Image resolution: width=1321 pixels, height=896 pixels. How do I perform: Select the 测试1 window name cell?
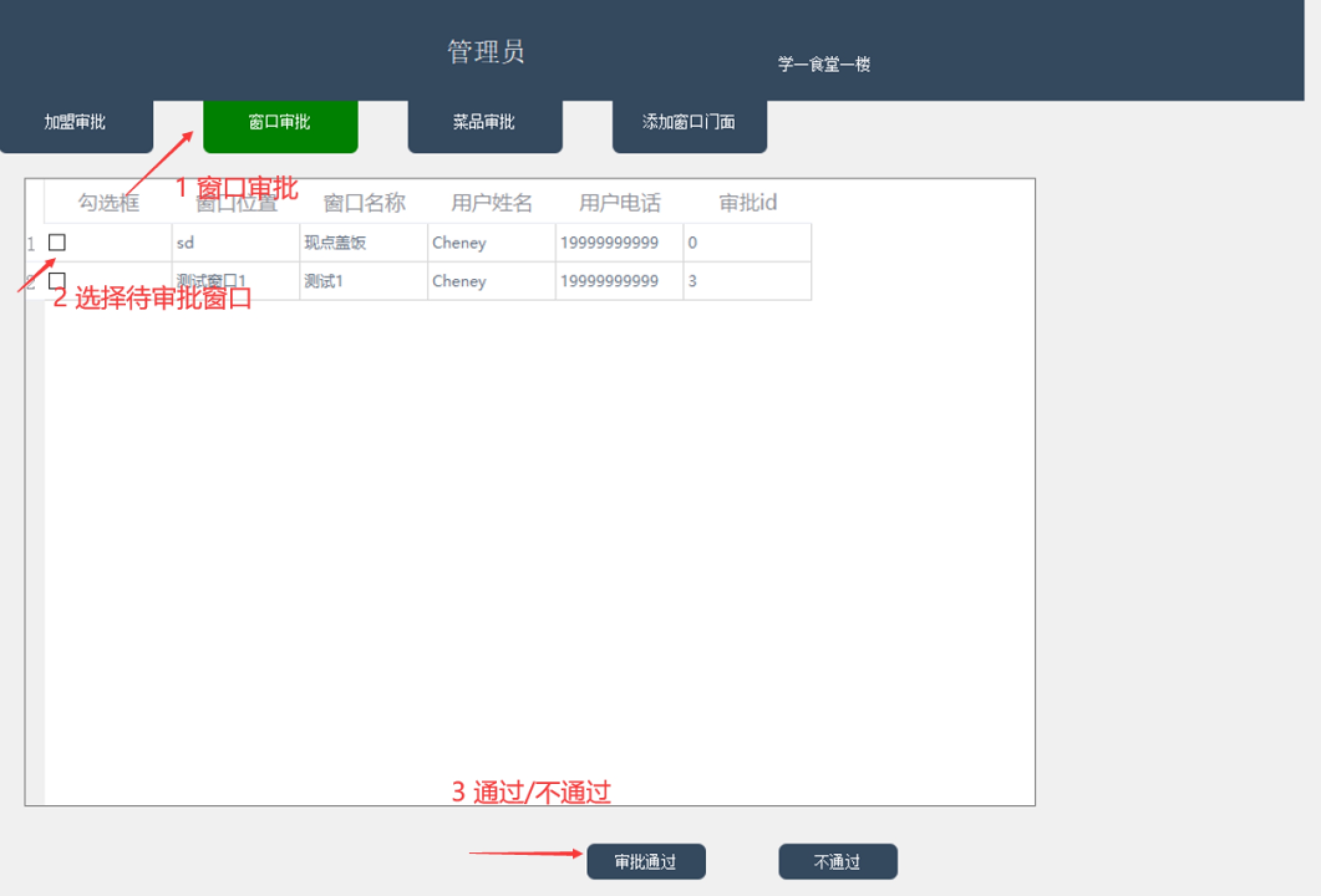(324, 281)
